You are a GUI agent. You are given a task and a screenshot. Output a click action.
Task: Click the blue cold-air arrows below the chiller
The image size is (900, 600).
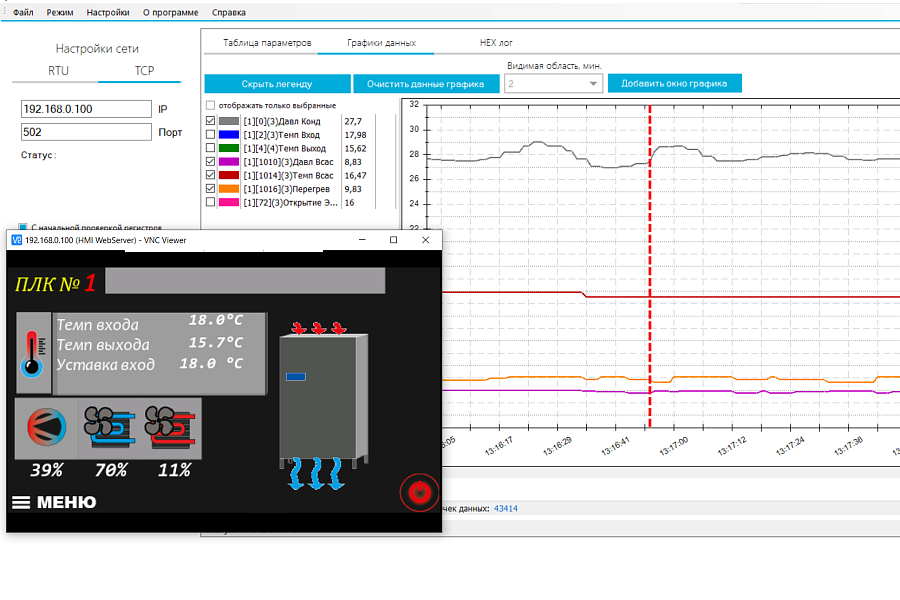316,474
